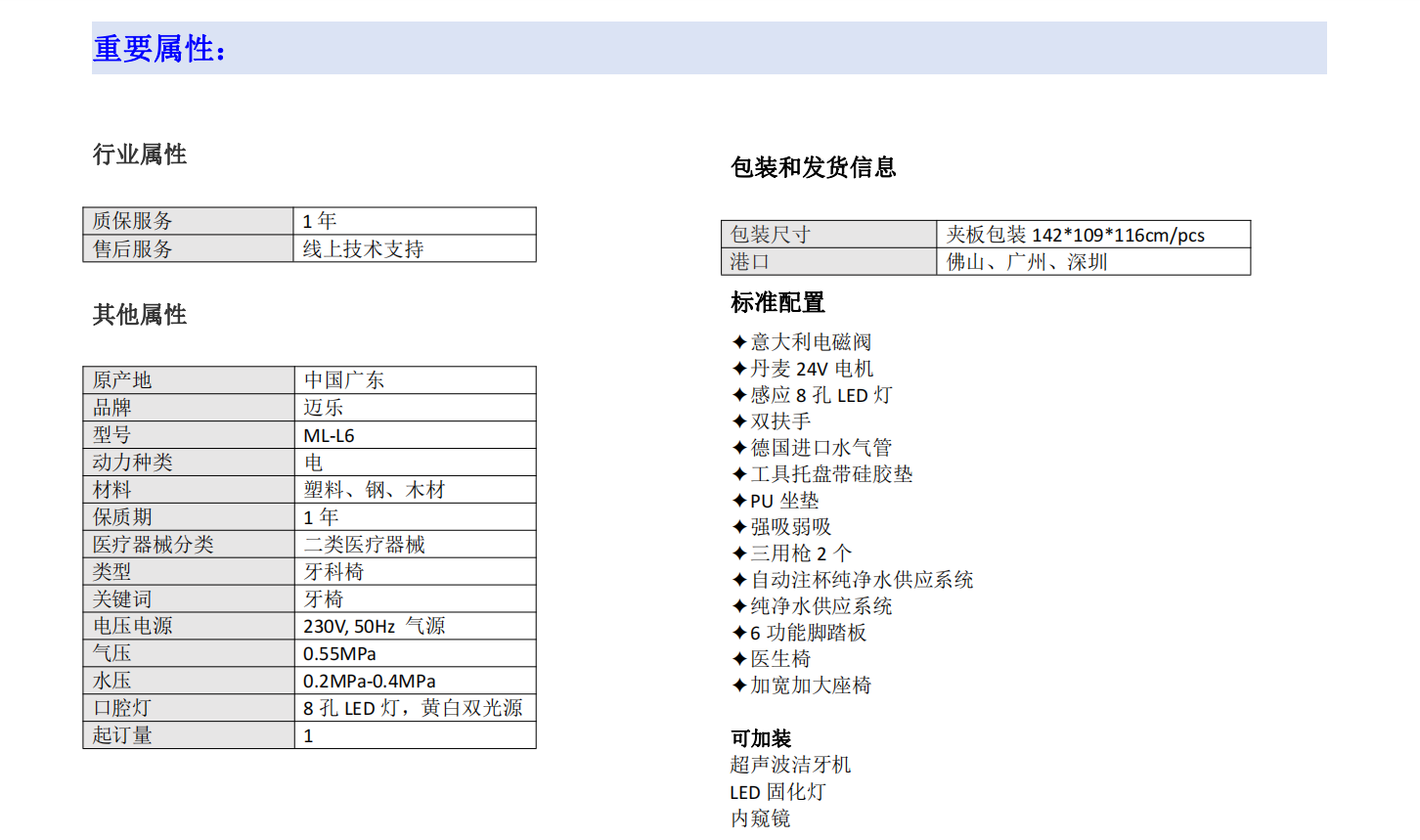The image size is (1420, 840).
Task: Select the 标准配置 heading
Action: 778,303
